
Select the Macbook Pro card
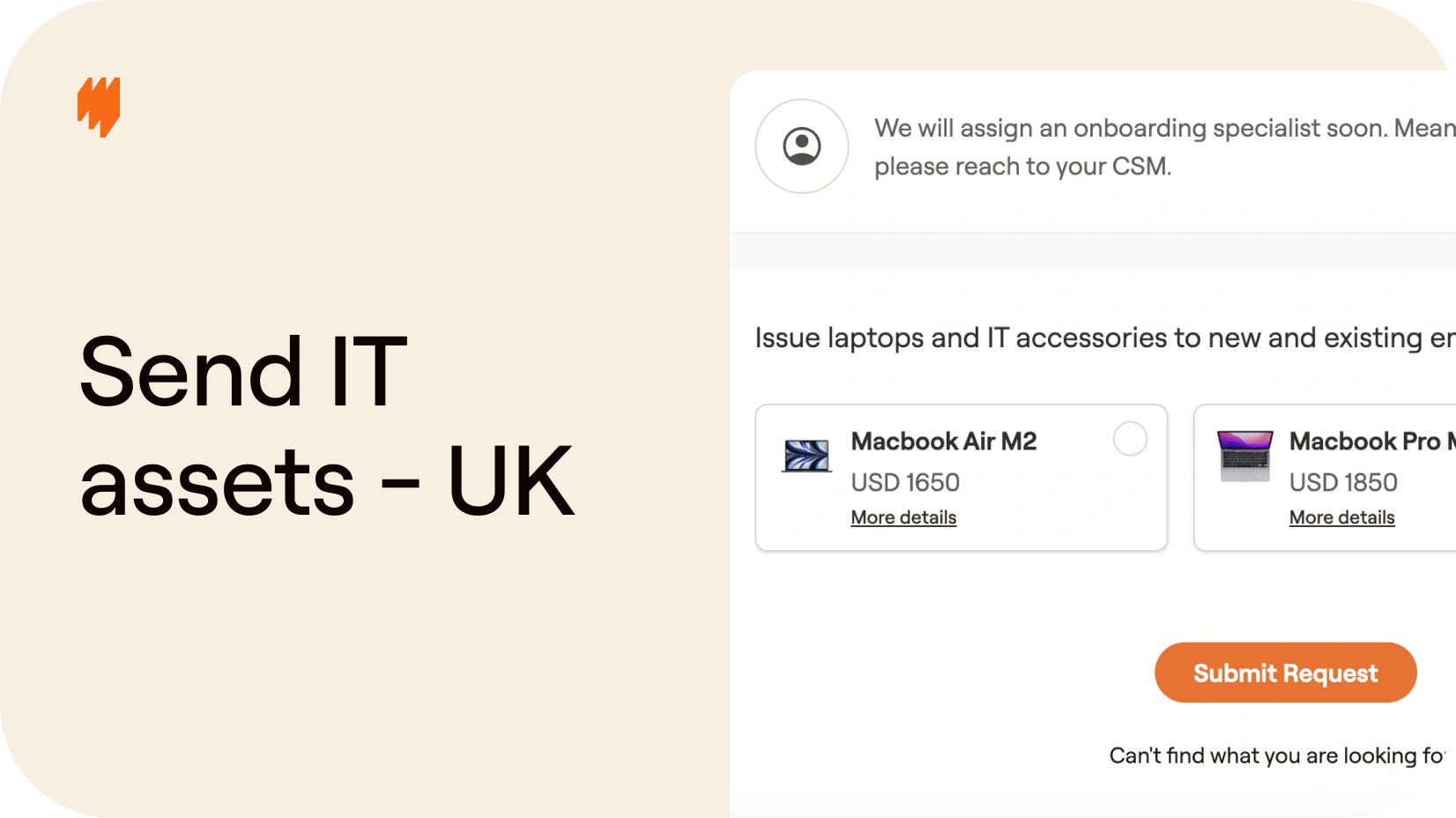tap(1325, 478)
